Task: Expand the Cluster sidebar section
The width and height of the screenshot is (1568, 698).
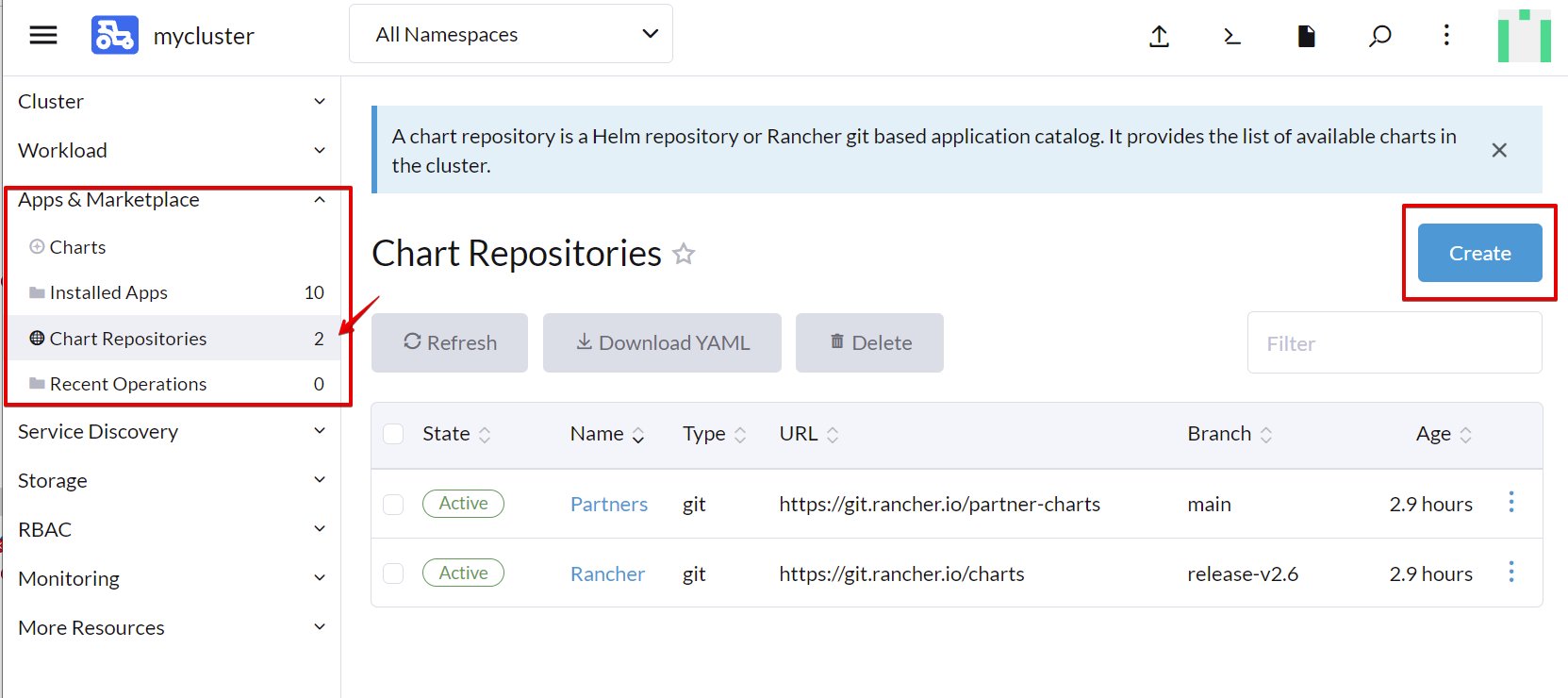Action: [x=172, y=101]
